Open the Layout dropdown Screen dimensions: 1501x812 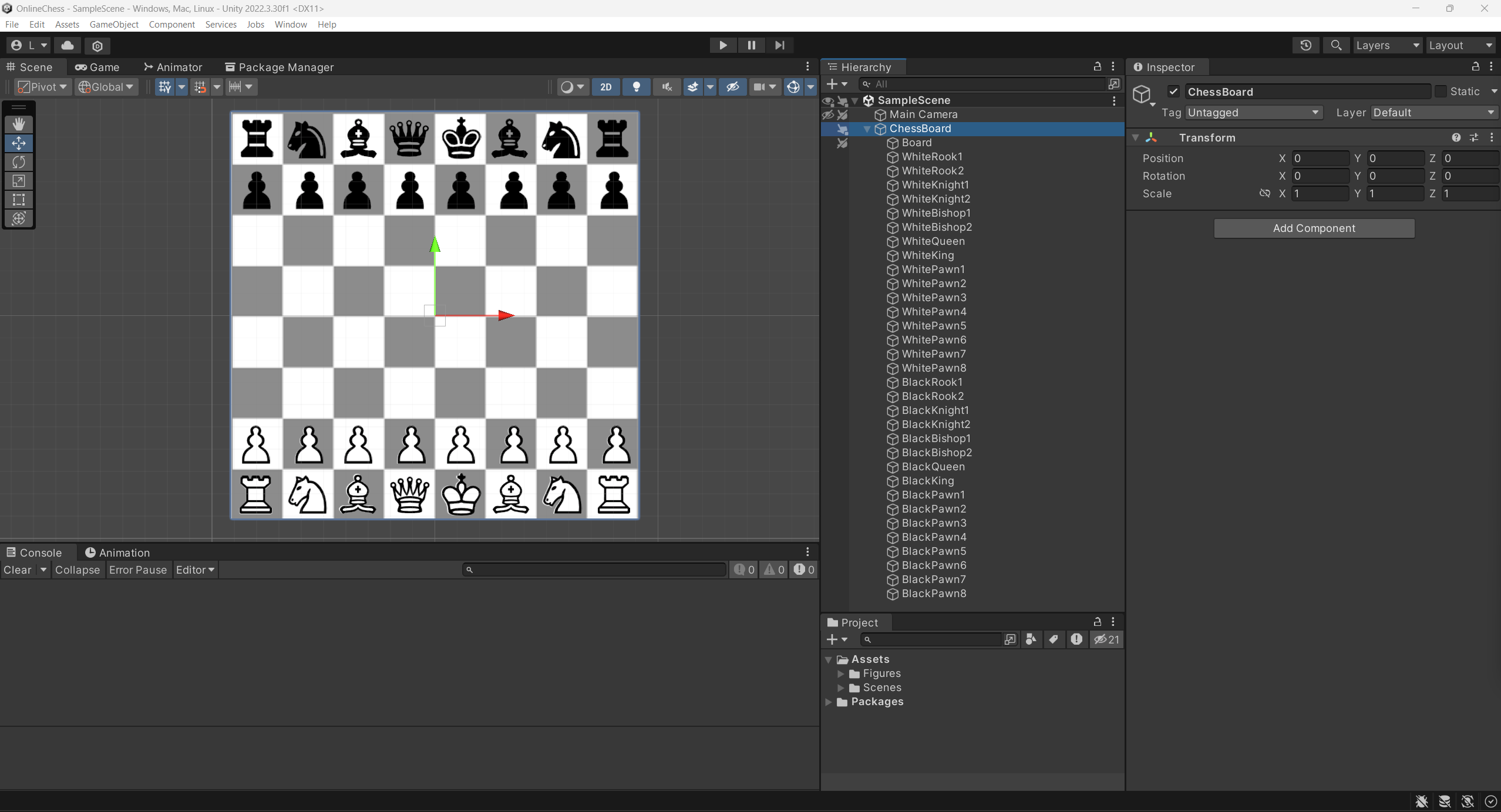(1462, 45)
